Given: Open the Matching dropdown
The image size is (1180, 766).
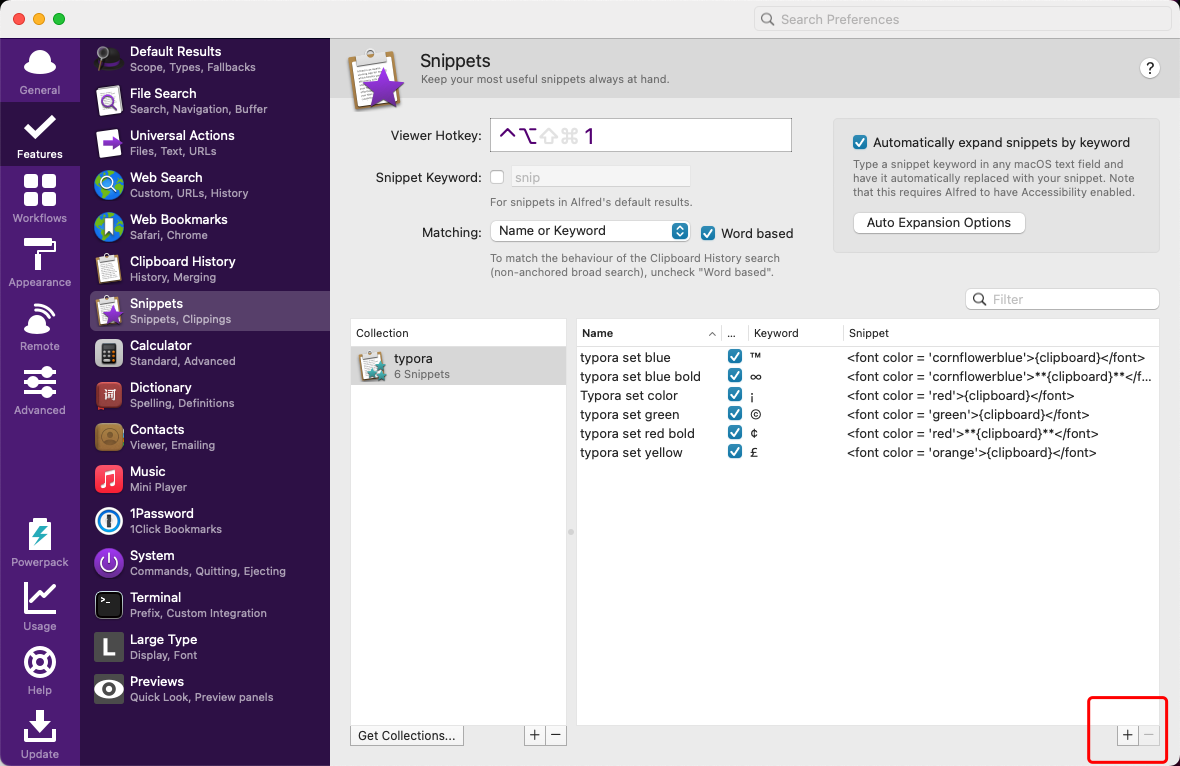Looking at the screenshot, I should (x=590, y=231).
